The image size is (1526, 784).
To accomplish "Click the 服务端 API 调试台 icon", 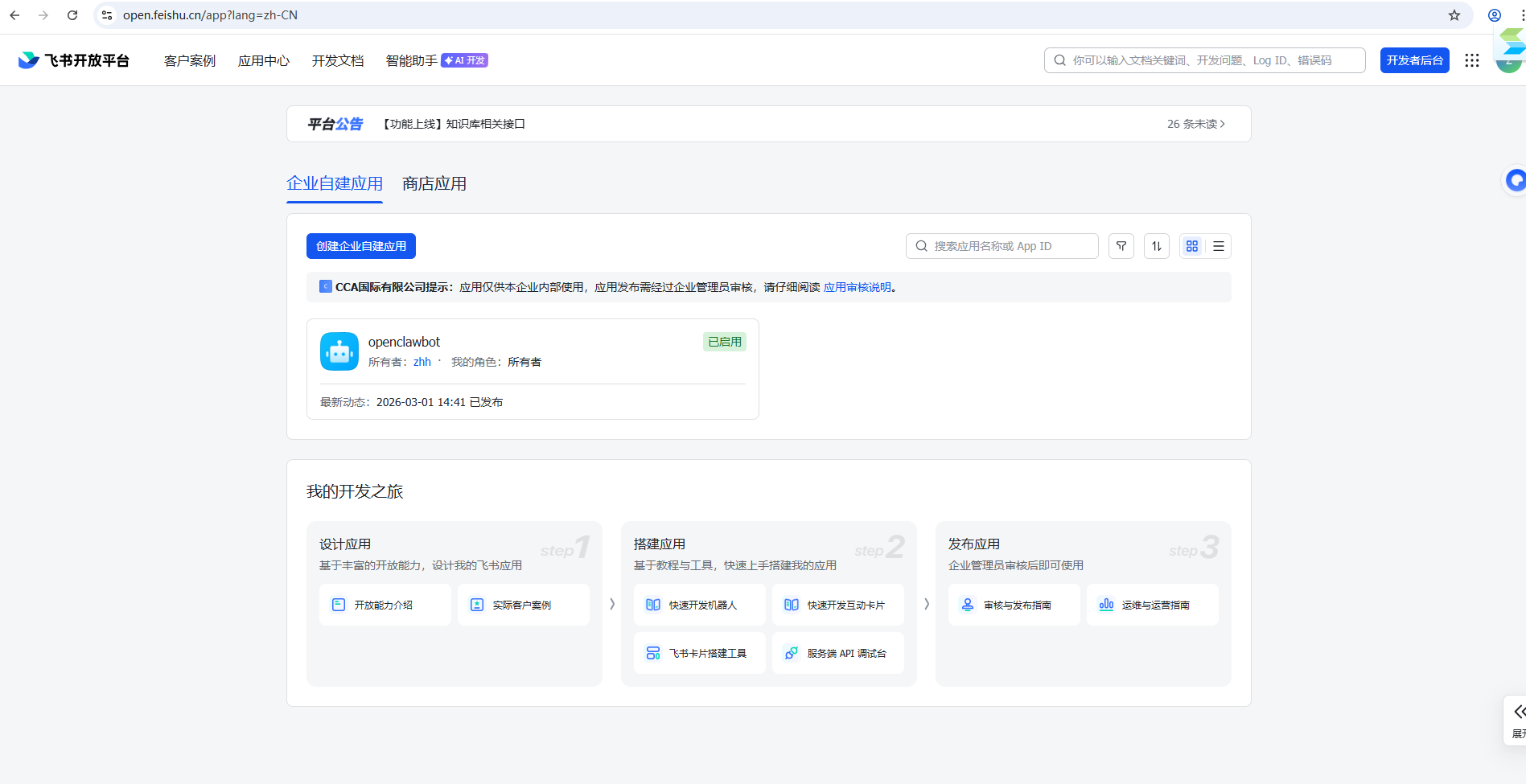I will click(x=792, y=653).
